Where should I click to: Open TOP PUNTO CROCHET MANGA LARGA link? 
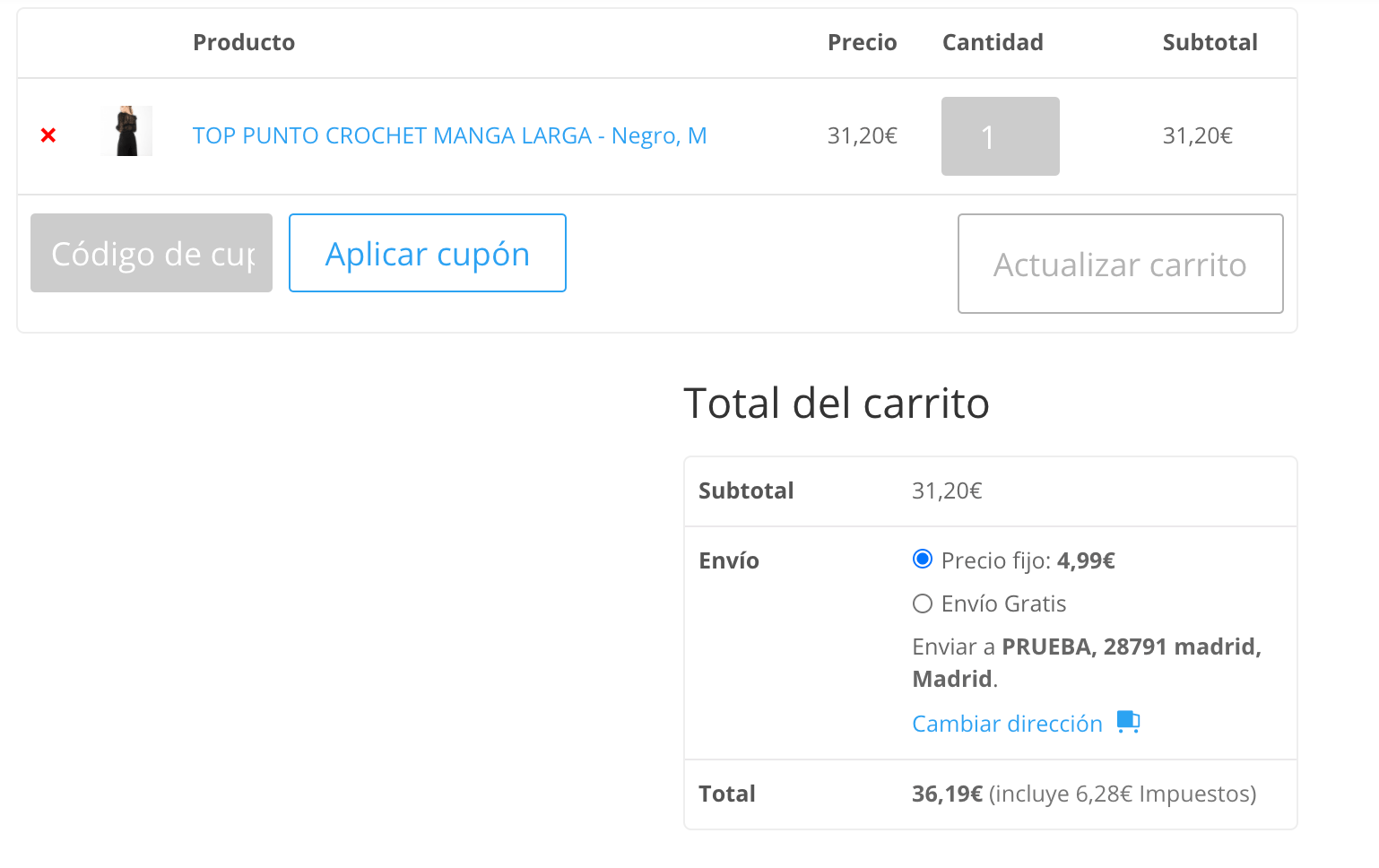[x=449, y=135]
